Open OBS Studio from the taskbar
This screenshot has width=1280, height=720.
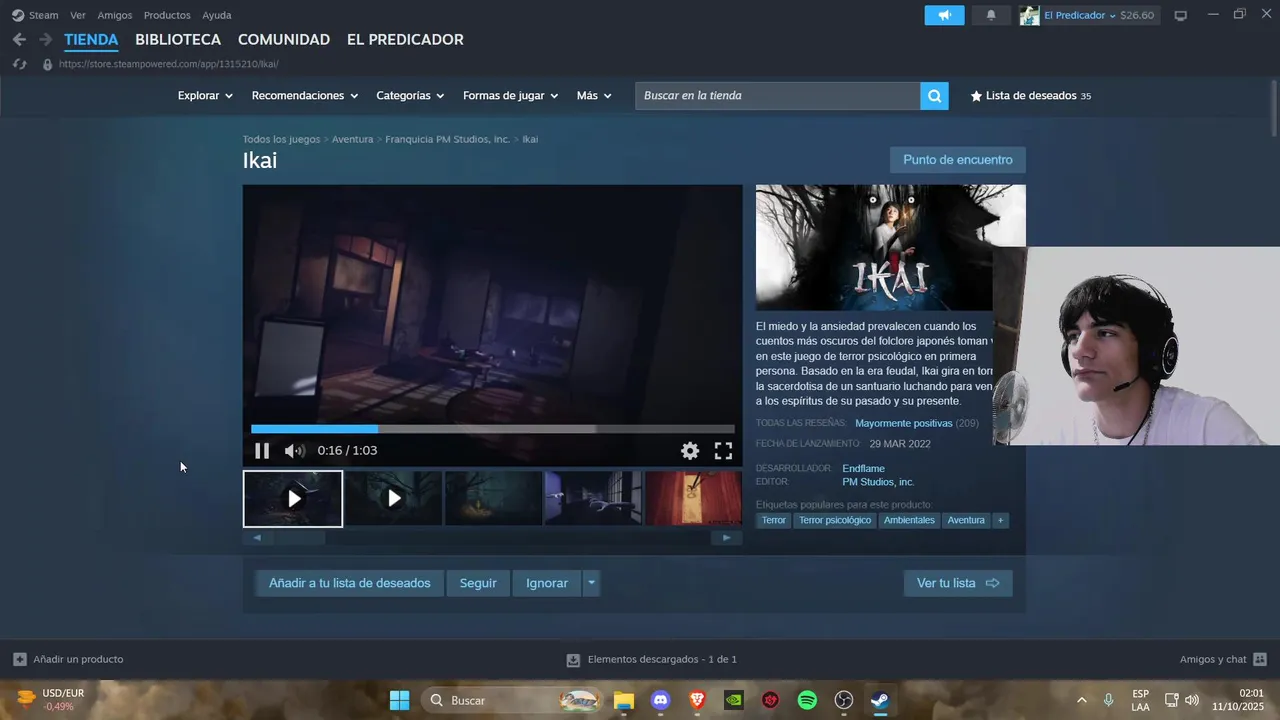tap(844, 700)
